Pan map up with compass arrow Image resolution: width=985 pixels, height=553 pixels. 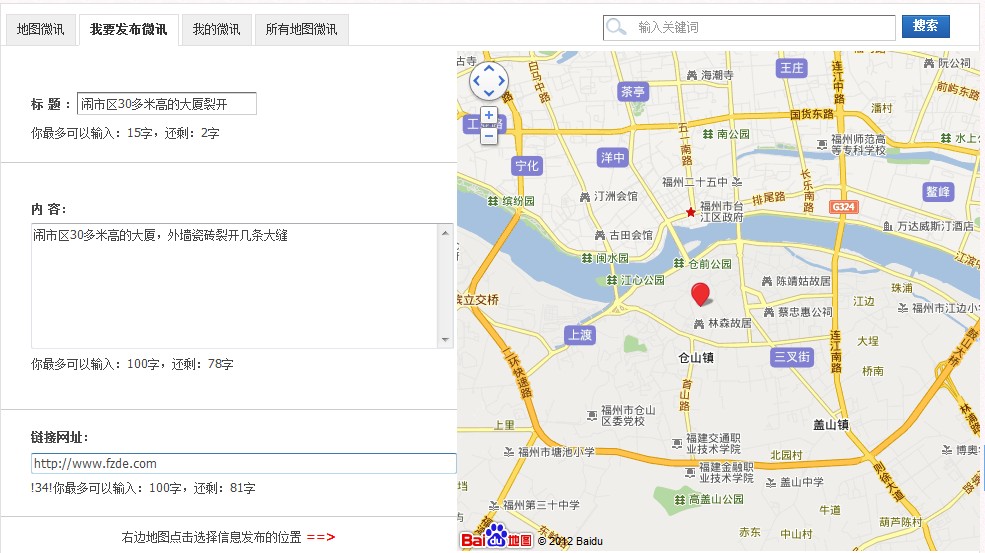tap(489, 68)
